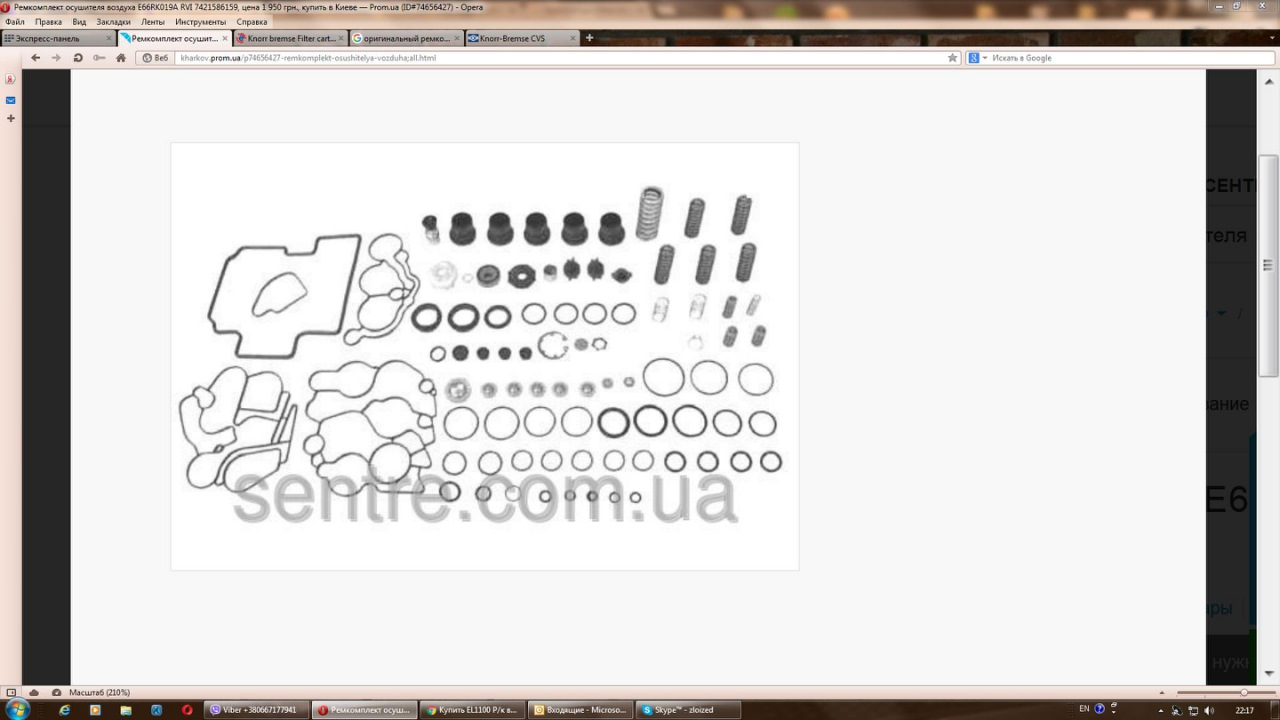The height and width of the screenshot is (720, 1280).
Task: Close the Ремкомплект осушит... tab
Action: 225,38
